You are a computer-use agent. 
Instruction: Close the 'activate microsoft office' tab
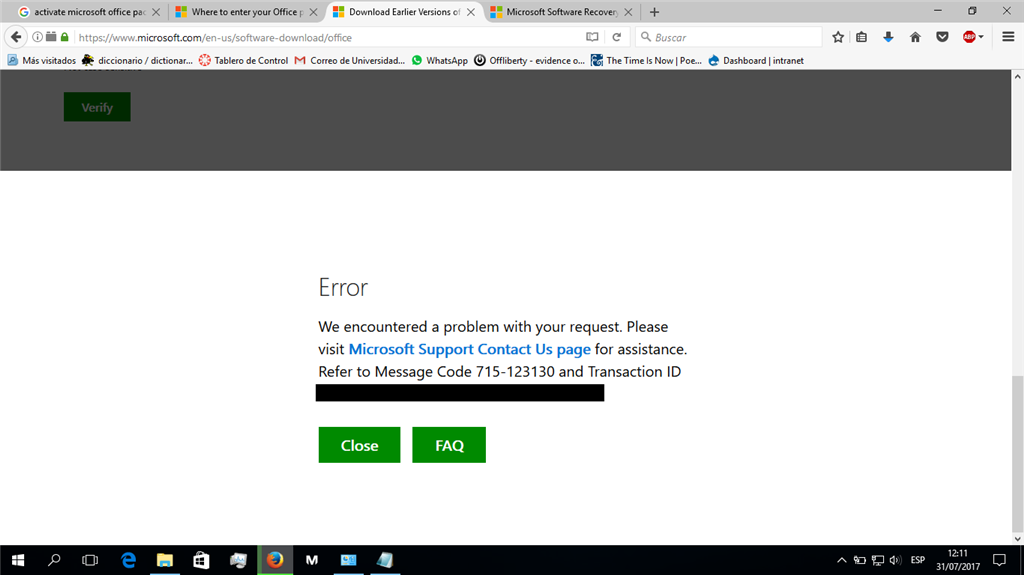[x=156, y=12]
